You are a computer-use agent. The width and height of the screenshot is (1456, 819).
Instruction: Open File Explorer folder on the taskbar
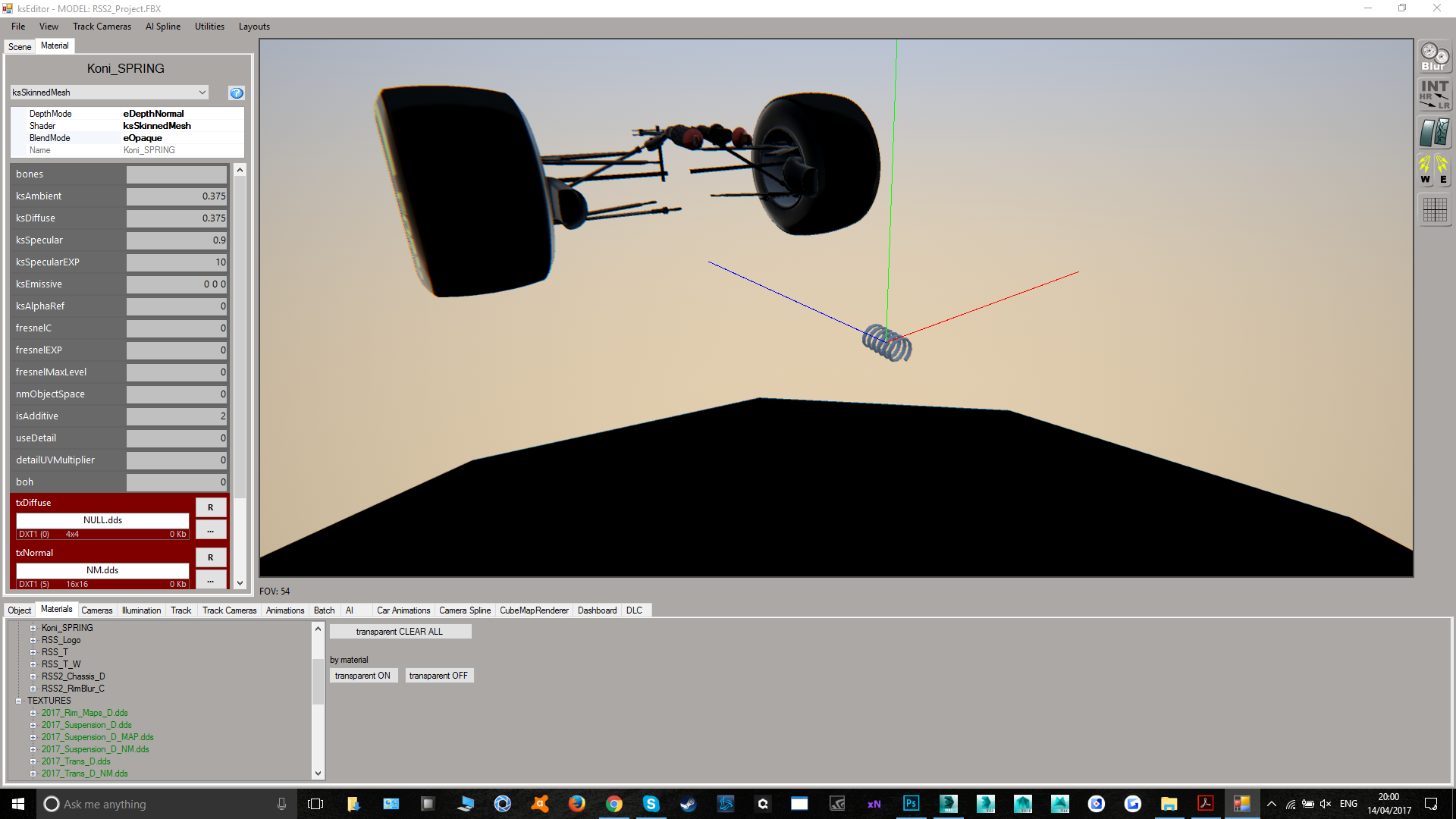coord(1169,804)
